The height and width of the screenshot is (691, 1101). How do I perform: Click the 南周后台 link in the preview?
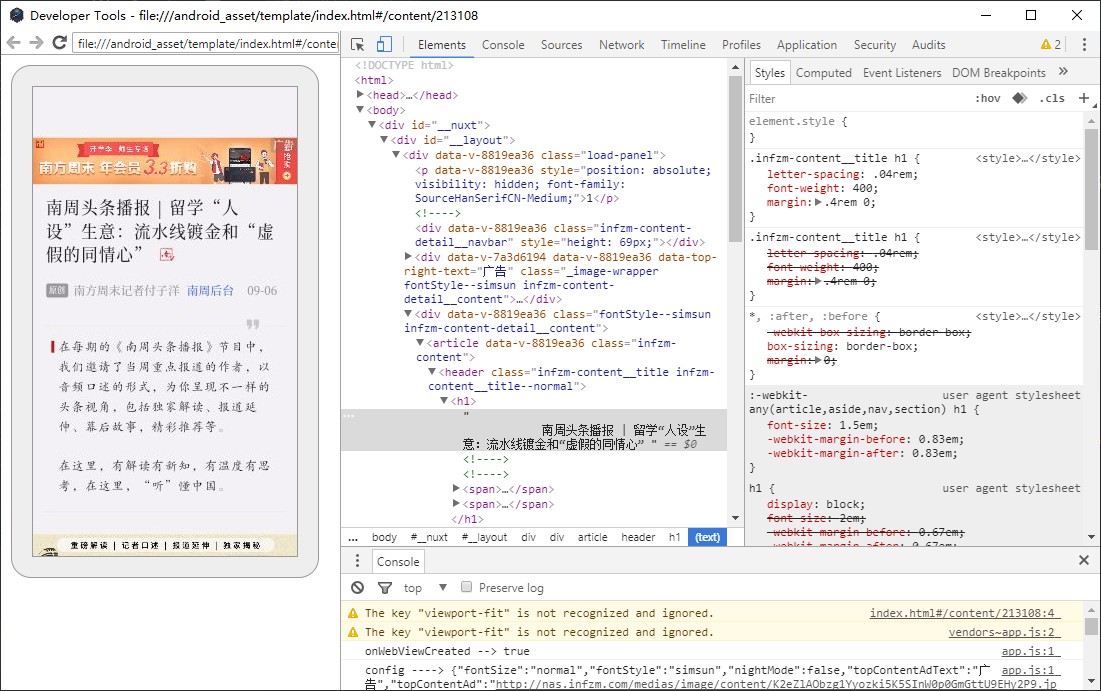pos(210,290)
